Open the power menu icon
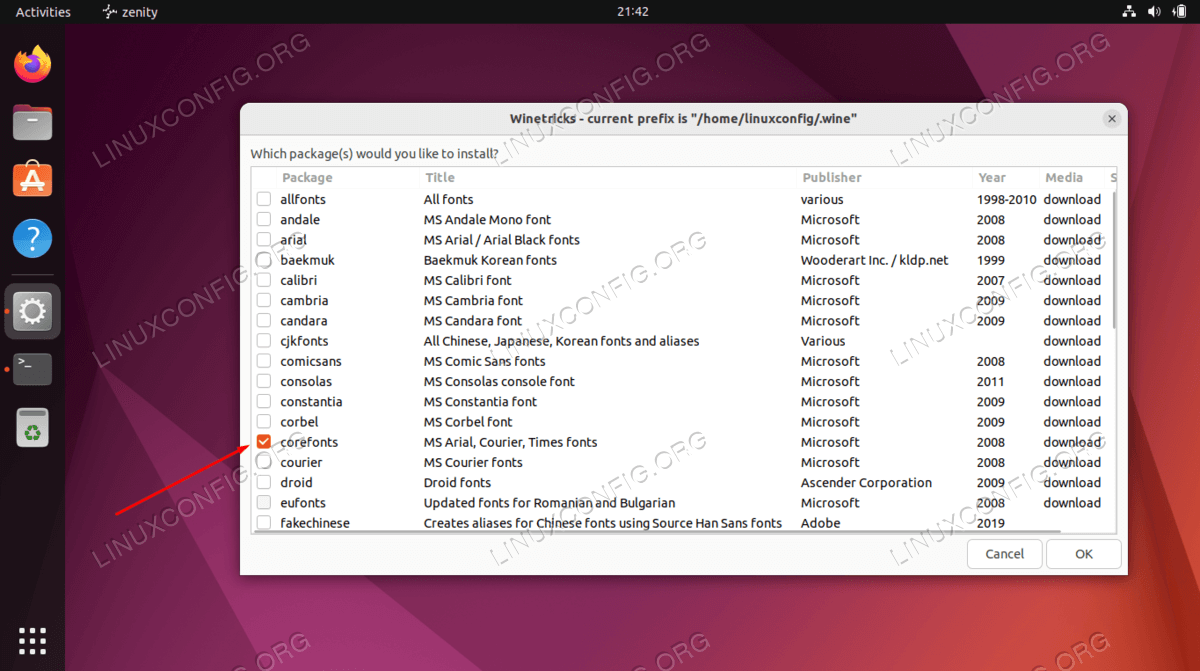The image size is (1200, 671). (1180, 12)
